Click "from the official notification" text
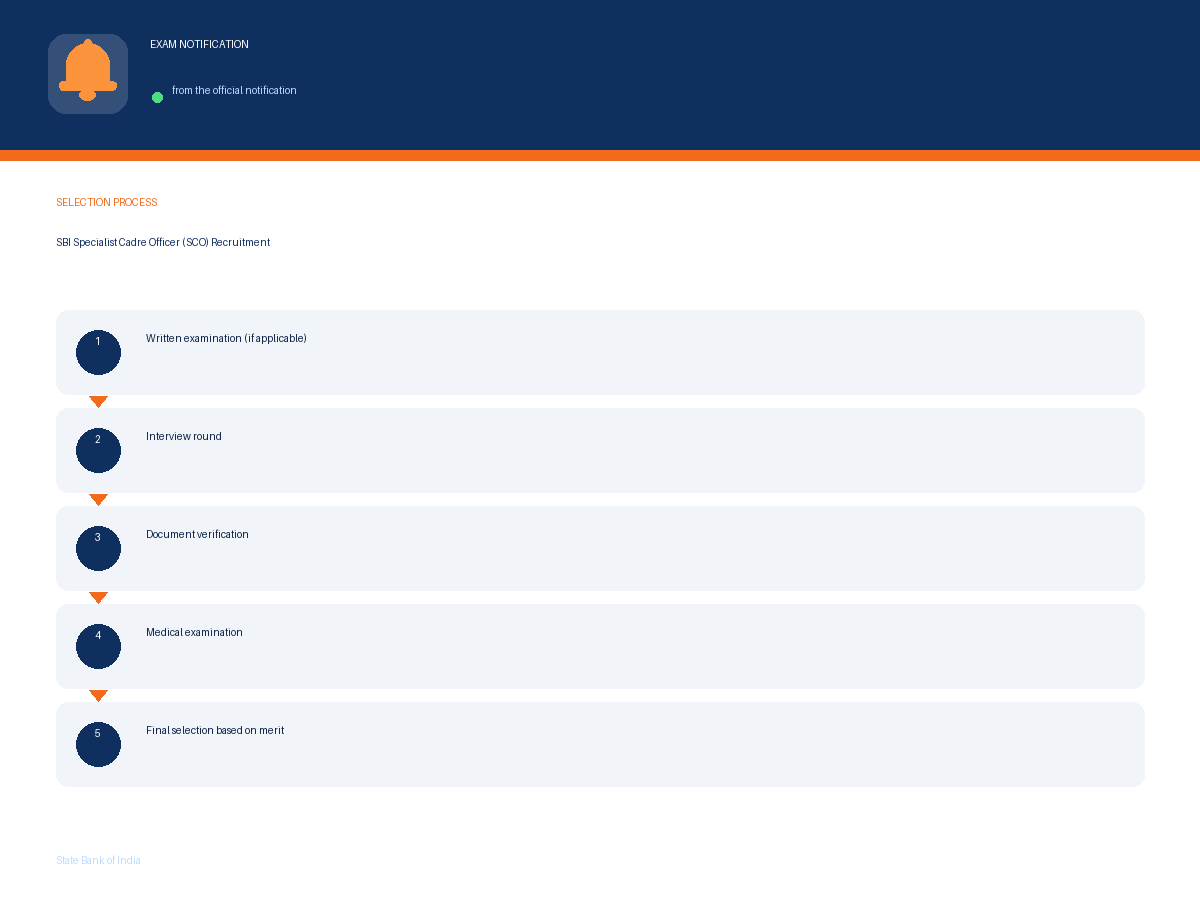Screen dimensions: 1200x900 (234, 90)
